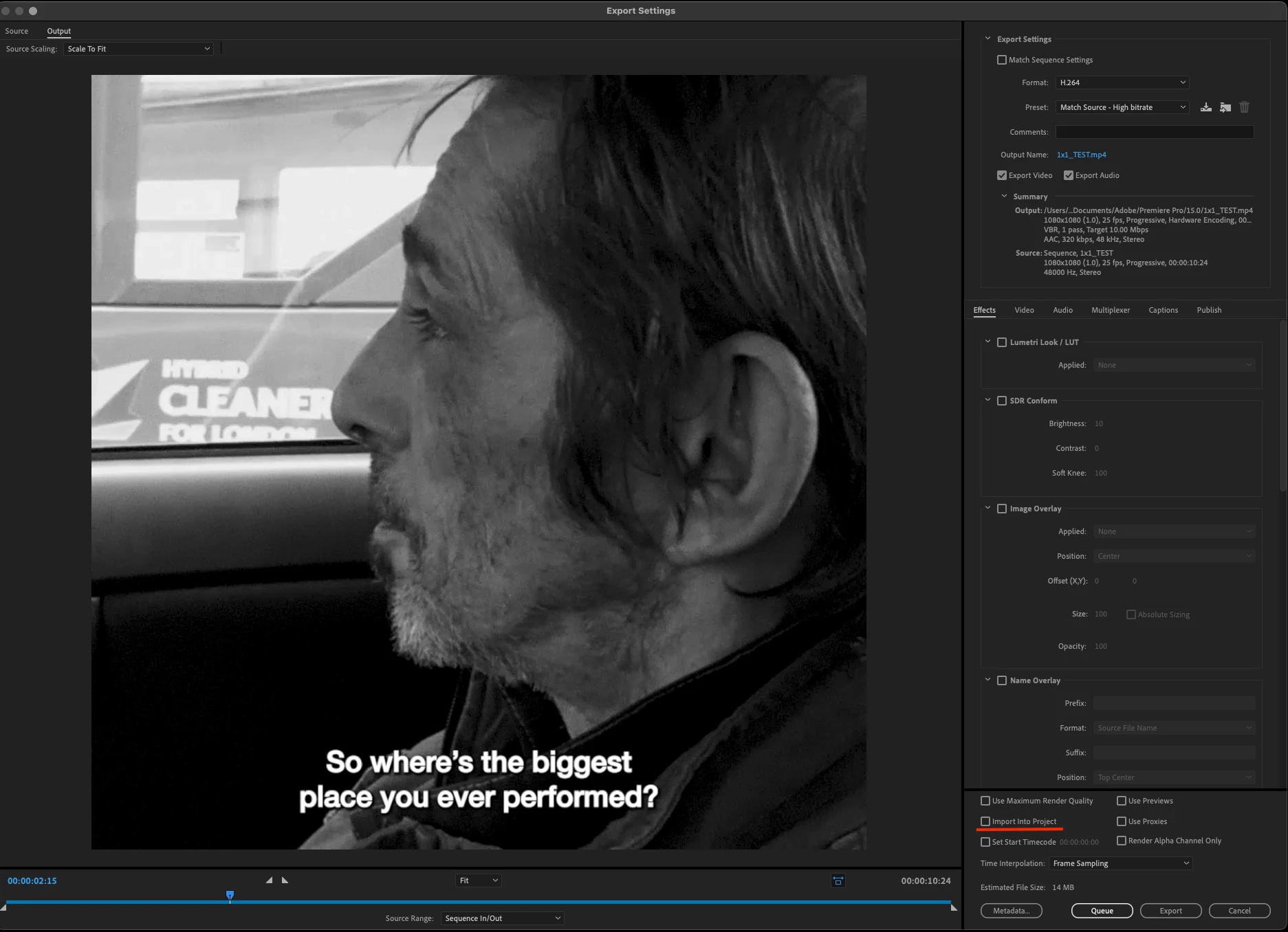Viewport: 1288px width, 932px height.
Task: Collapse the Lumetri Look / LUT section
Action: click(987, 342)
